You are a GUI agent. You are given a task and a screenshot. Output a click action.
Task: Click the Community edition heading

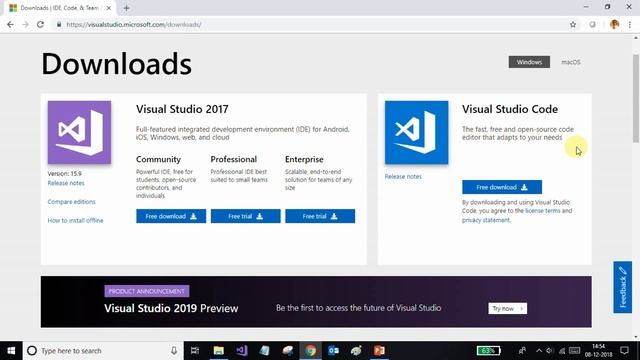158,159
